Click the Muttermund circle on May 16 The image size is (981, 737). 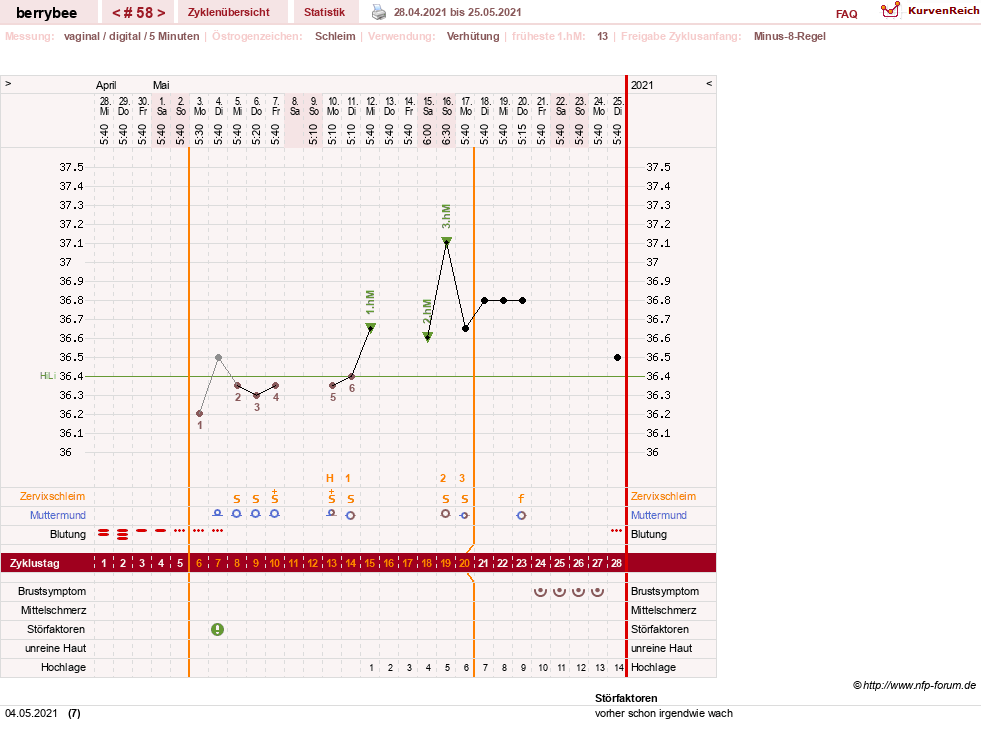[x=445, y=514]
